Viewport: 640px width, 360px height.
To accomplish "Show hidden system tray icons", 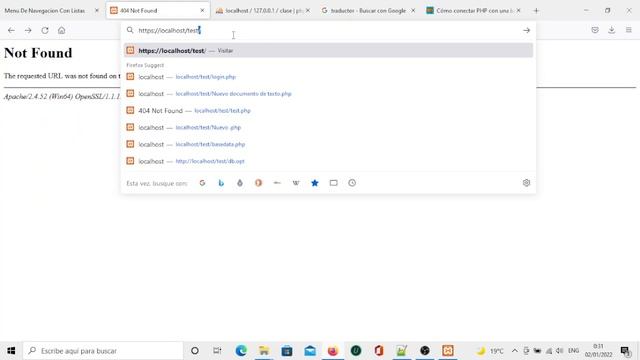I will [x=515, y=351].
